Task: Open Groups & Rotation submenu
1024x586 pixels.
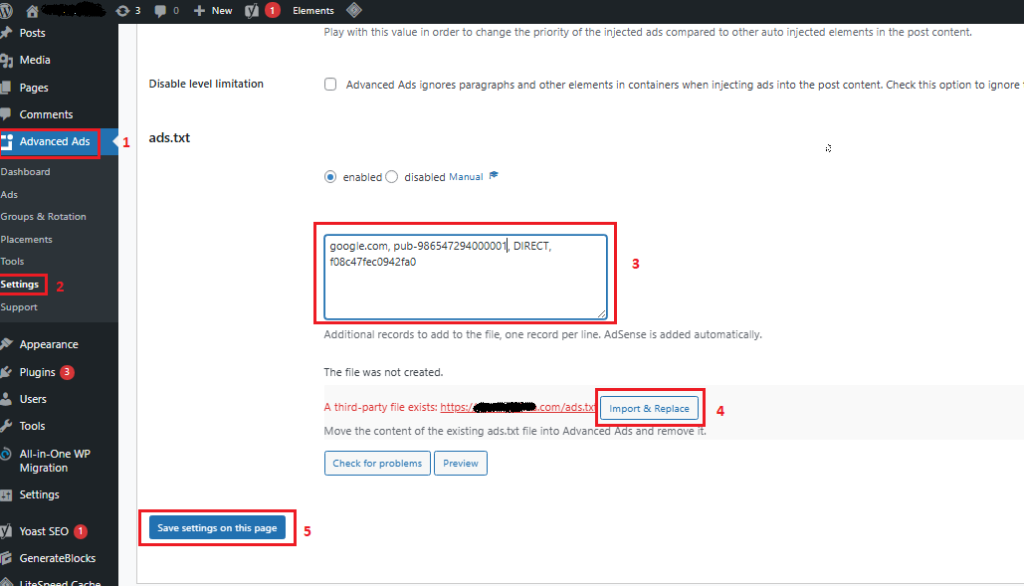Action: [x=44, y=217]
